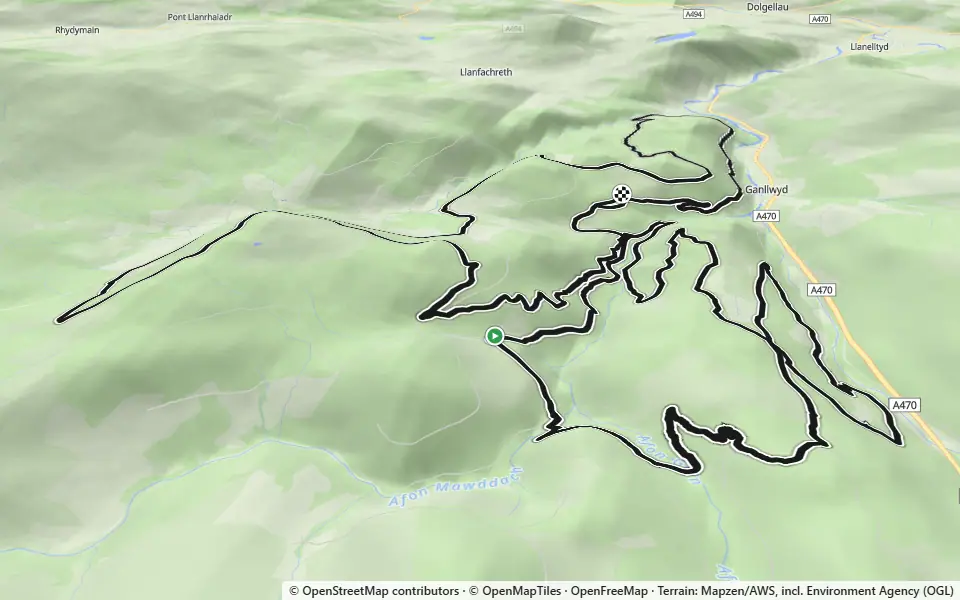The image size is (960, 600).
Task: Select the Dolgellau town label
Action: click(768, 7)
